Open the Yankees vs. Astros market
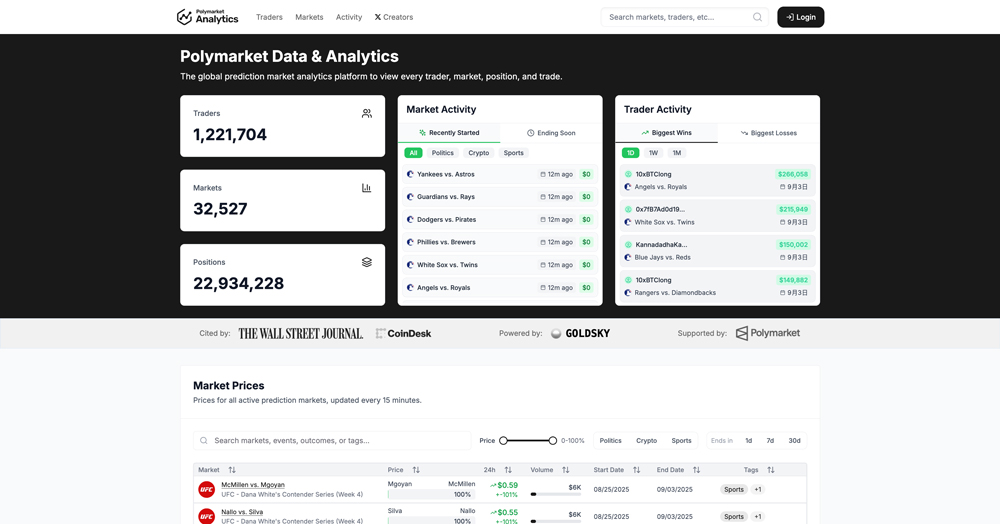 pos(446,174)
